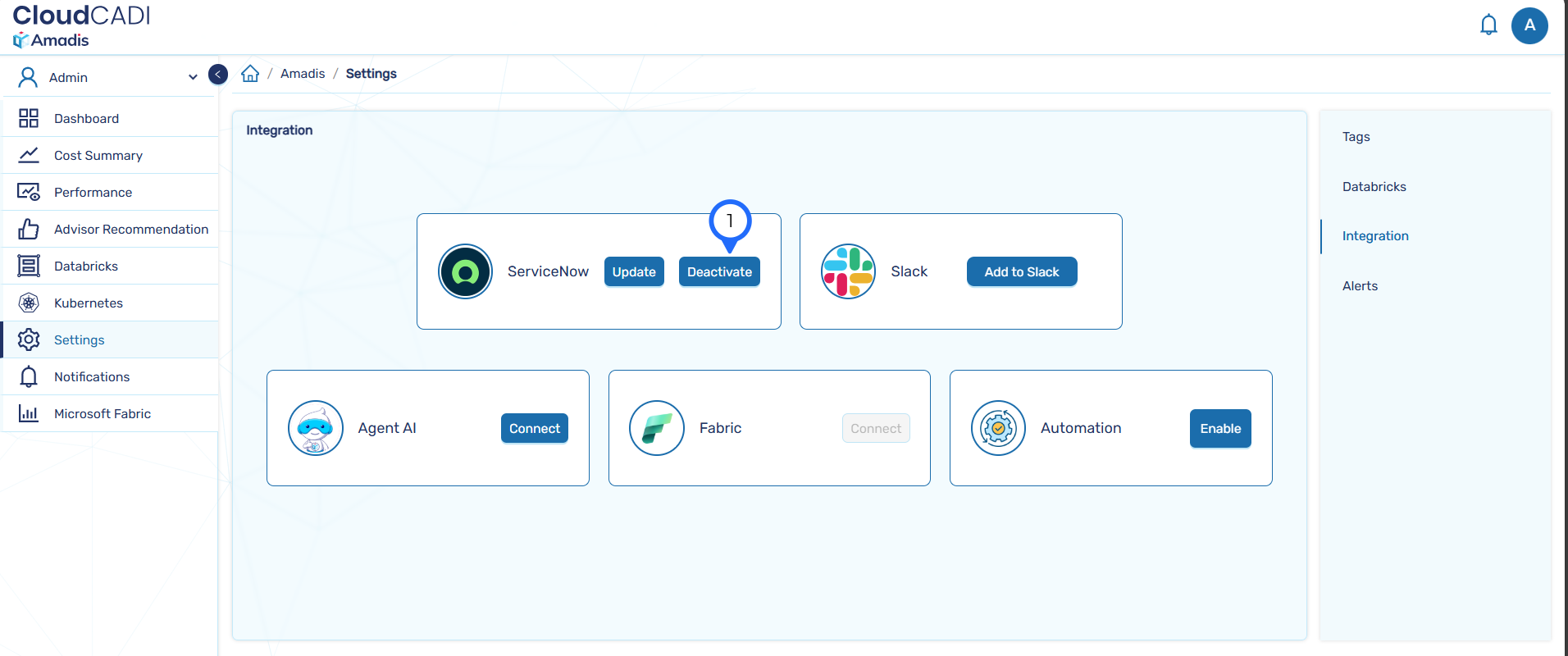The height and width of the screenshot is (656, 1568).
Task: Open the user avatar profile menu
Action: tap(1529, 25)
